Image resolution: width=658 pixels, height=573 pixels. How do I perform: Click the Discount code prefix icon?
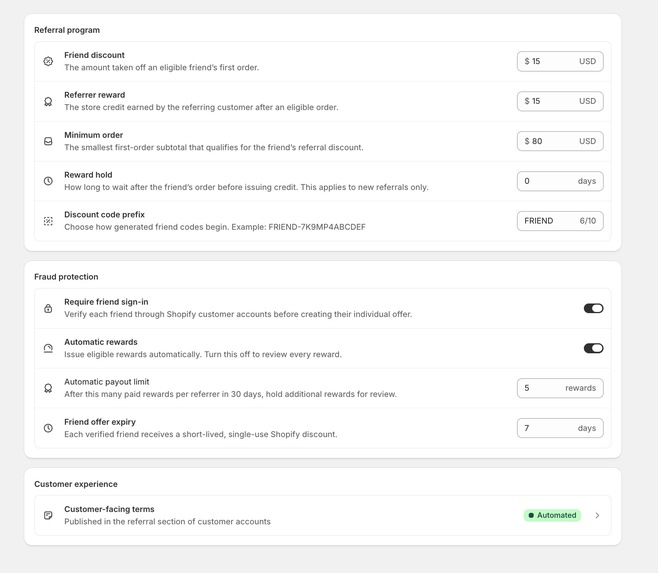pos(48,221)
